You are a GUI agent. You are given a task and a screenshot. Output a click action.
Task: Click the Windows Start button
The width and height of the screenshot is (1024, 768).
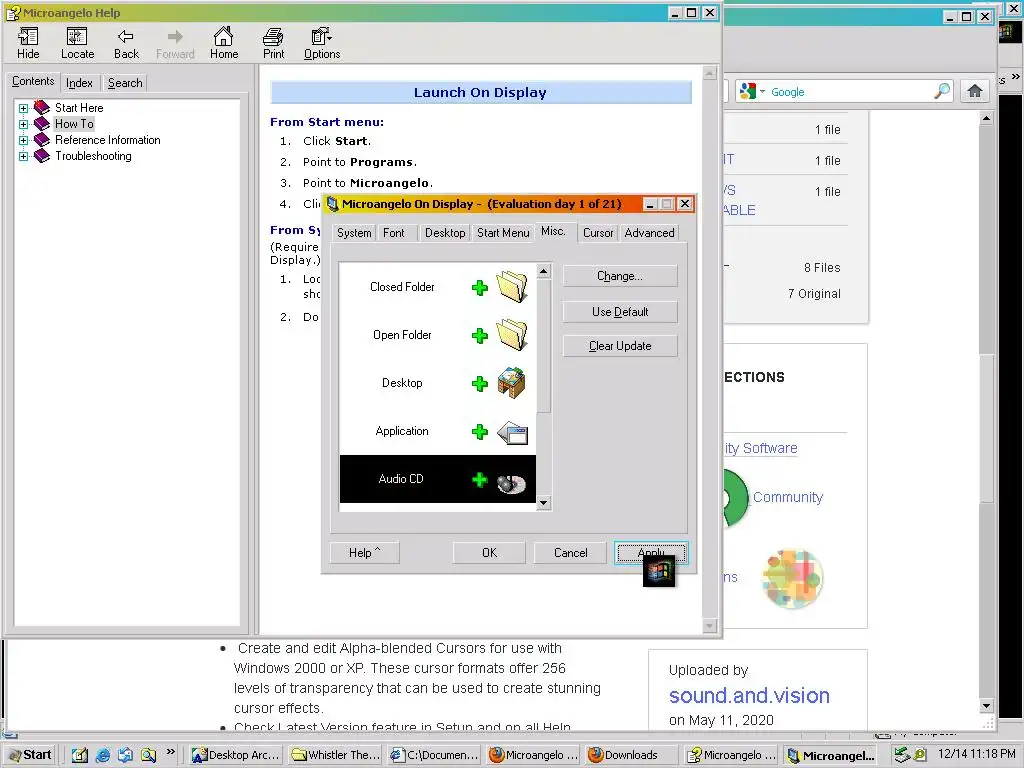[x=29, y=755]
